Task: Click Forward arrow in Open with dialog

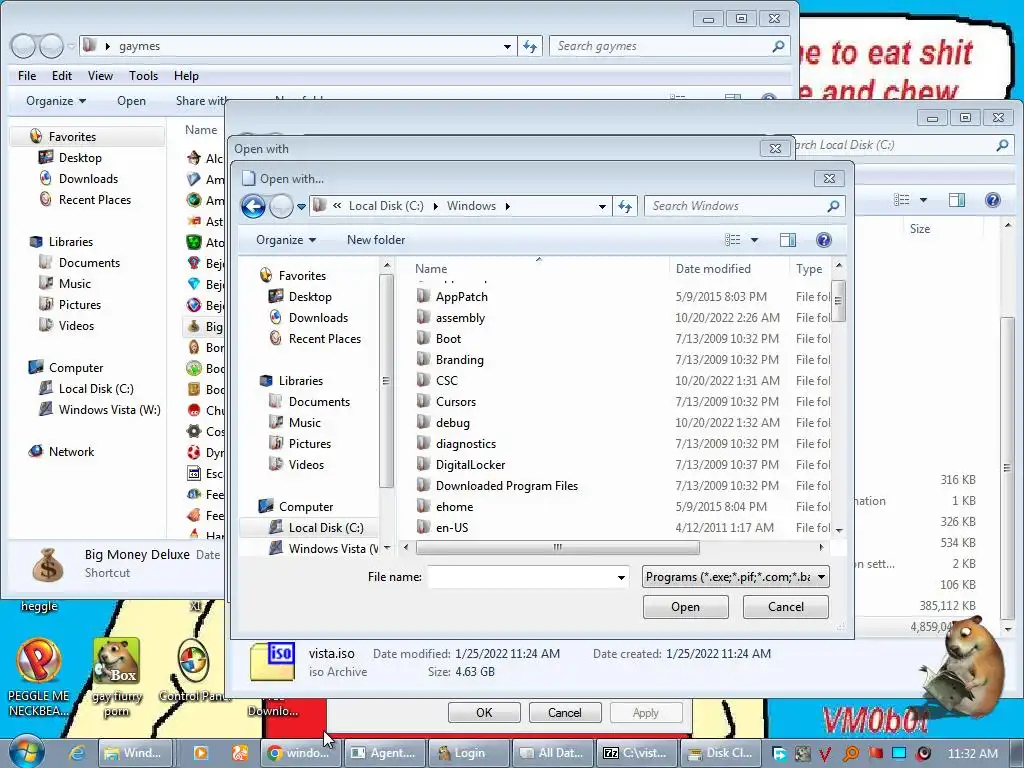Action: [x=281, y=206]
